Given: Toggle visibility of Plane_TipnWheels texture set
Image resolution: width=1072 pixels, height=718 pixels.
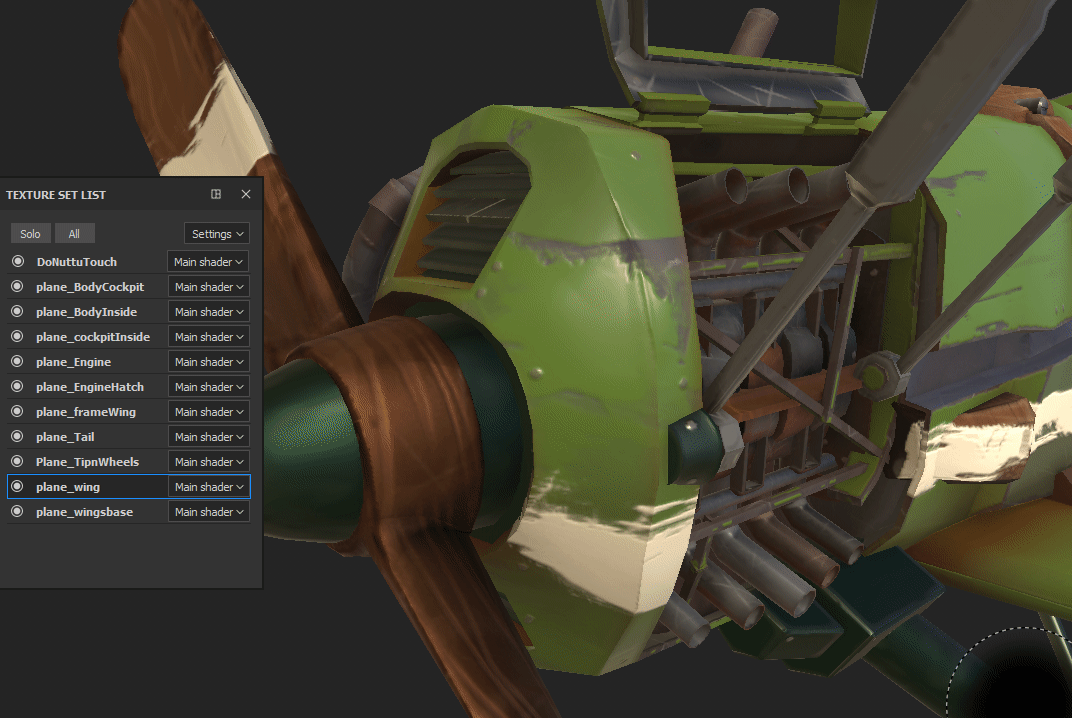Looking at the screenshot, I should pyautogui.click(x=18, y=461).
